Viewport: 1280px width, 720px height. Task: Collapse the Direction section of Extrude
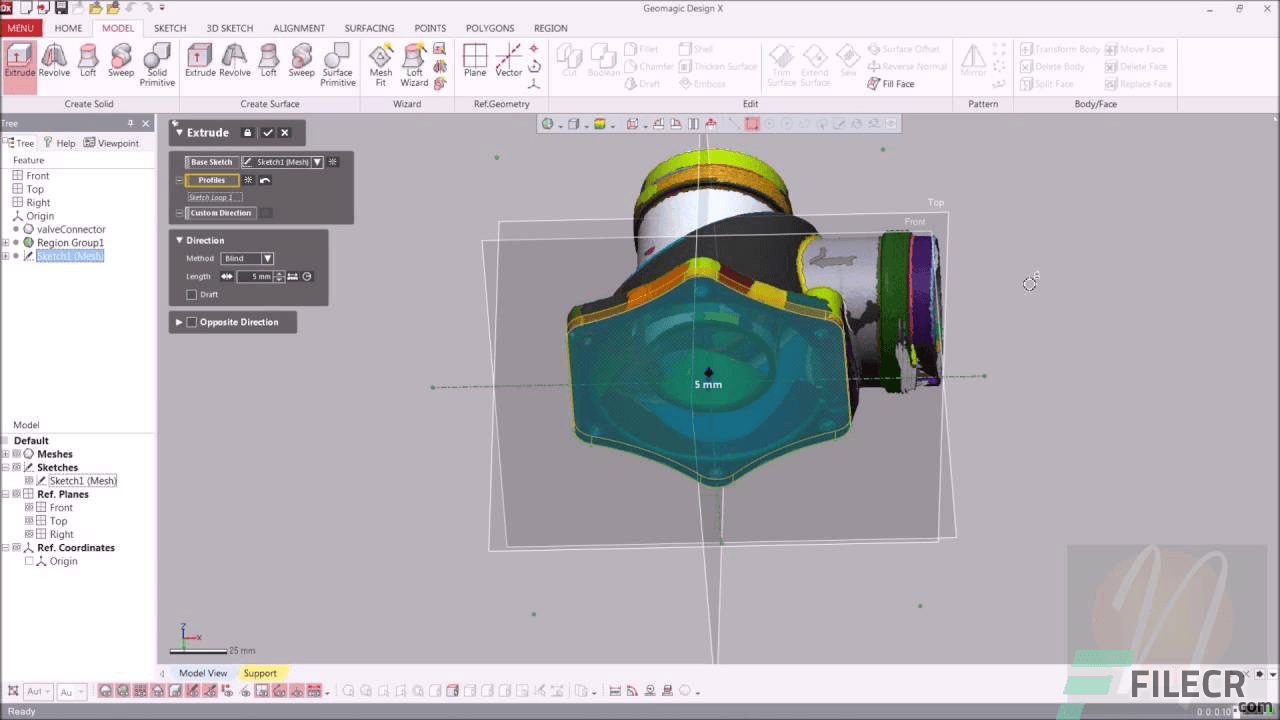179,240
